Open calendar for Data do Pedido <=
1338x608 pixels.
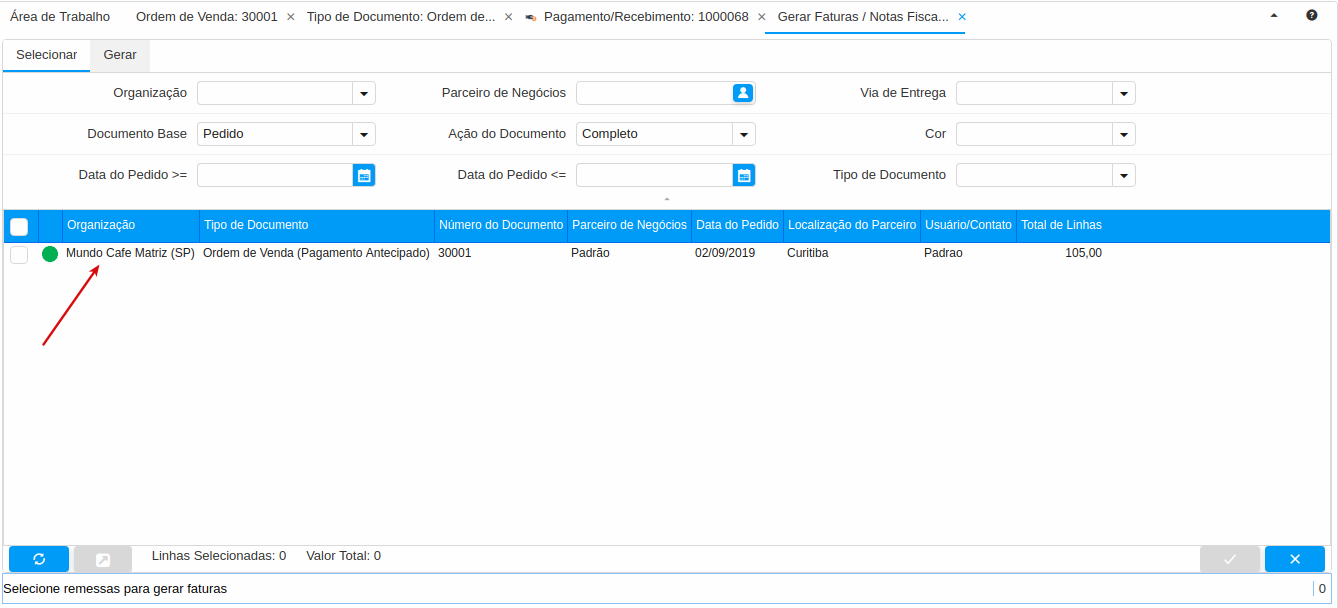coord(743,175)
